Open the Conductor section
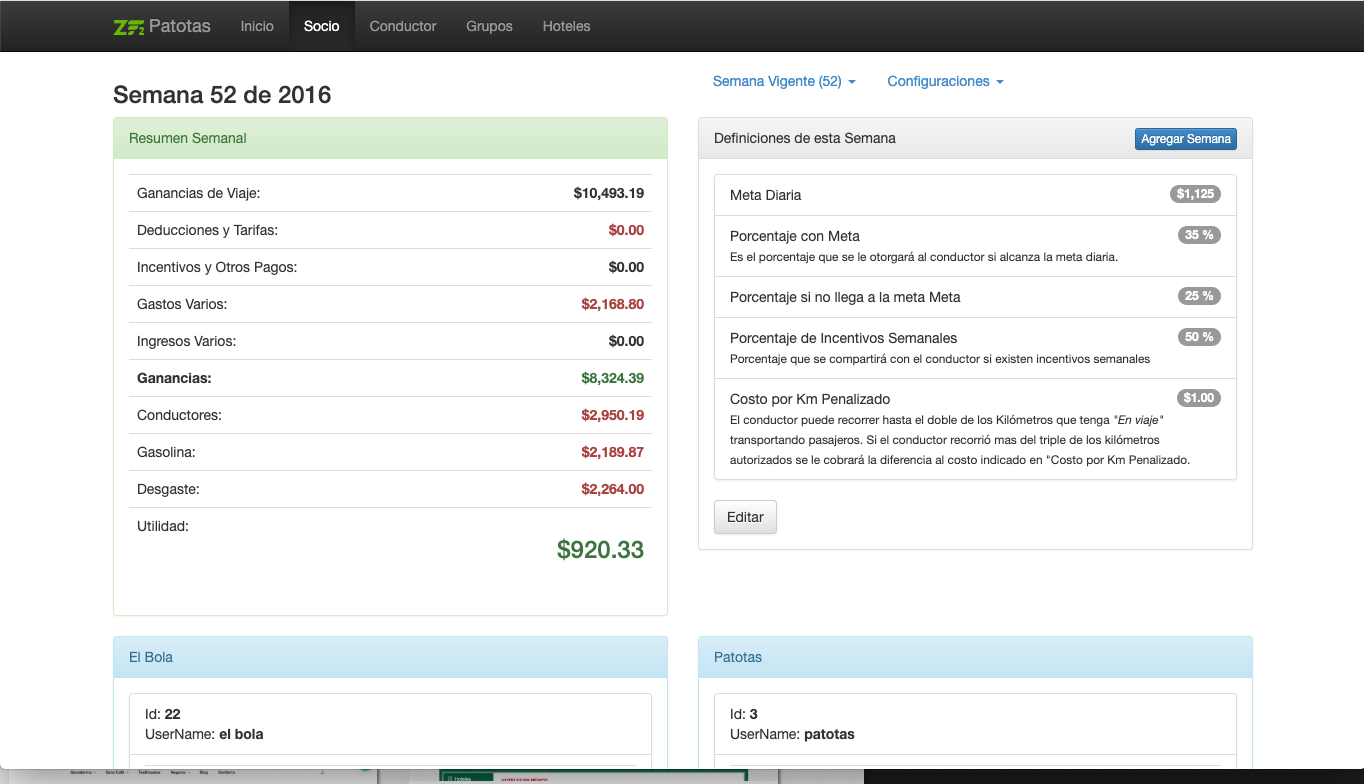Screen dimensions: 1364x784 tap(403, 26)
